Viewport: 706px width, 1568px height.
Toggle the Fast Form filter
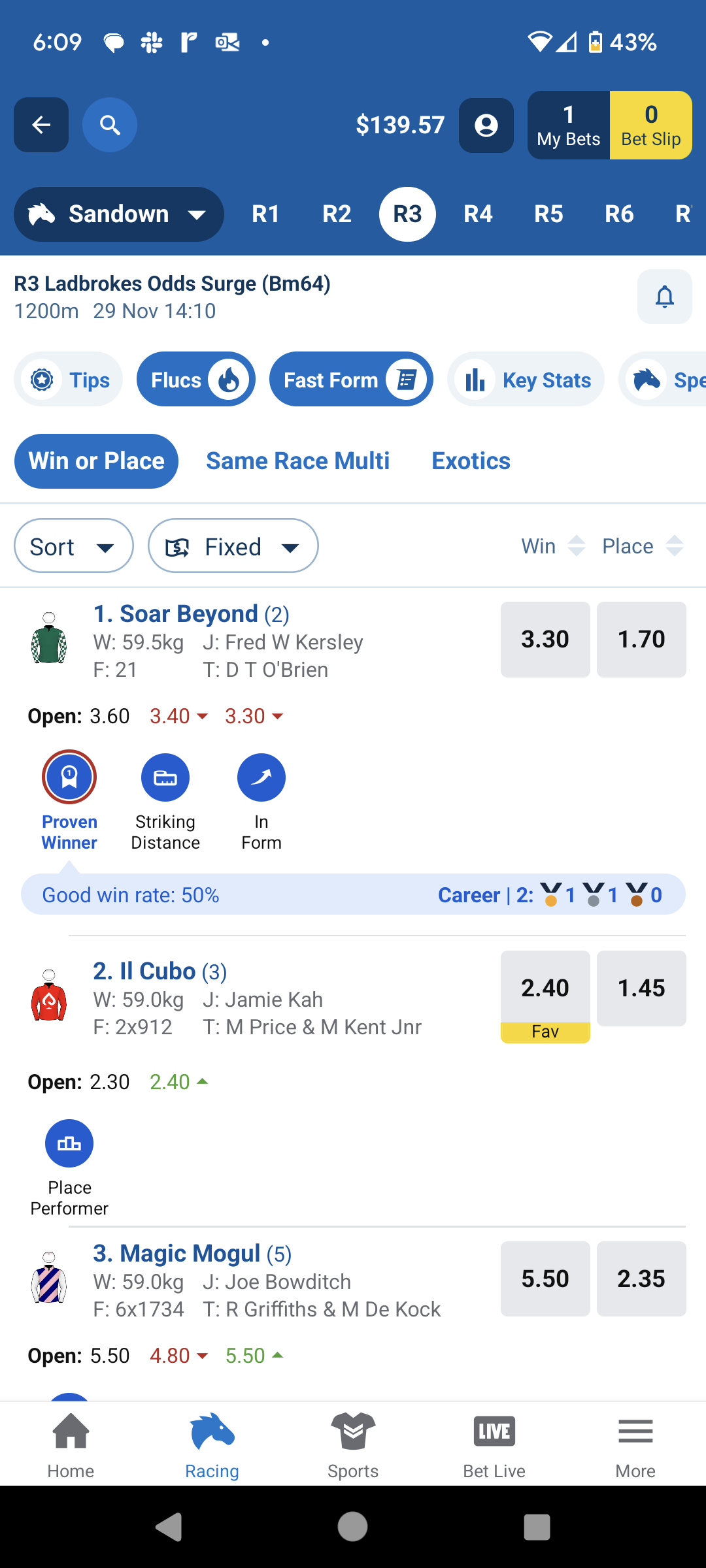click(x=351, y=380)
